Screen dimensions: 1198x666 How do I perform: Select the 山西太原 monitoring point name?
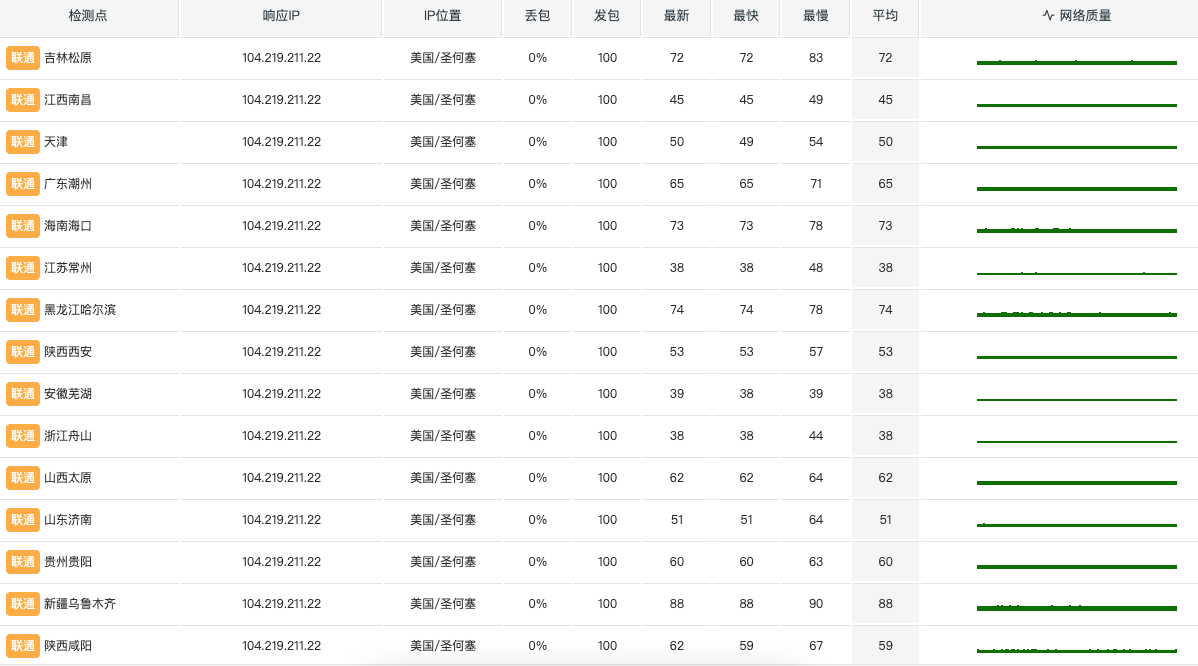[68, 478]
